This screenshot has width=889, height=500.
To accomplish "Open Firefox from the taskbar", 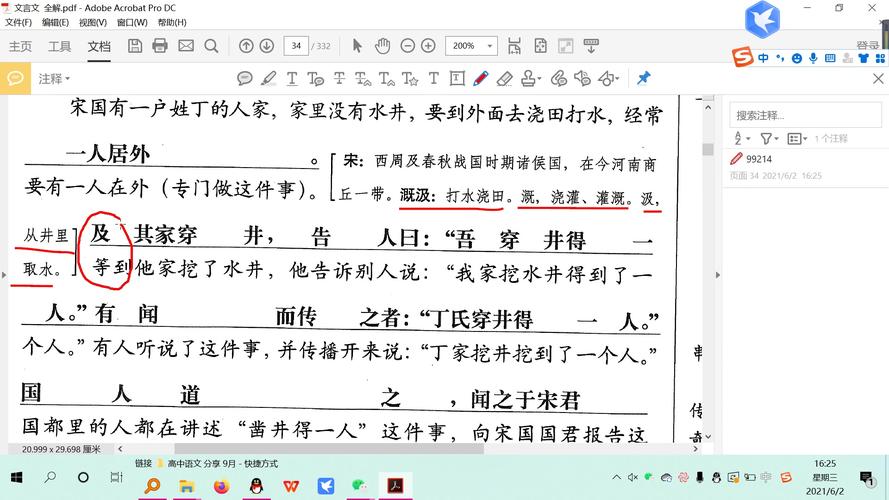I will pyautogui.click(x=221, y=486).
